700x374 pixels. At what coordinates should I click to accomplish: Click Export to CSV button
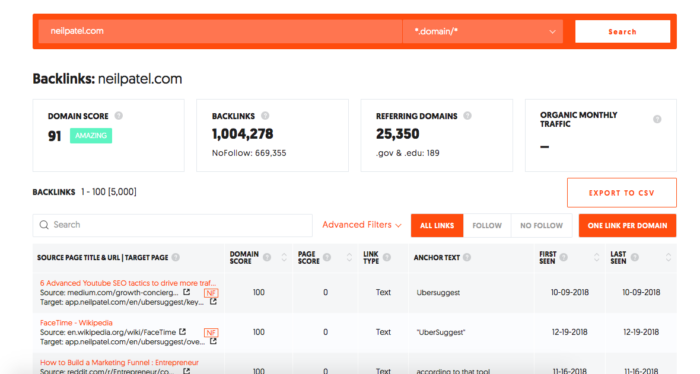pyautogui.click(x=621, y=193)
